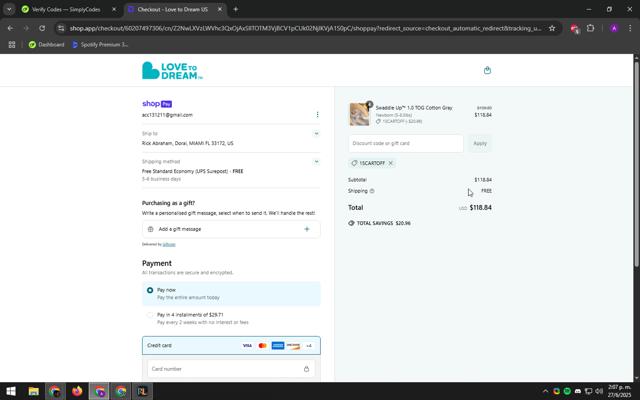Close the Verify Codes tab
The width and height of the screenshot is (640, 400).
click(114, 9)
